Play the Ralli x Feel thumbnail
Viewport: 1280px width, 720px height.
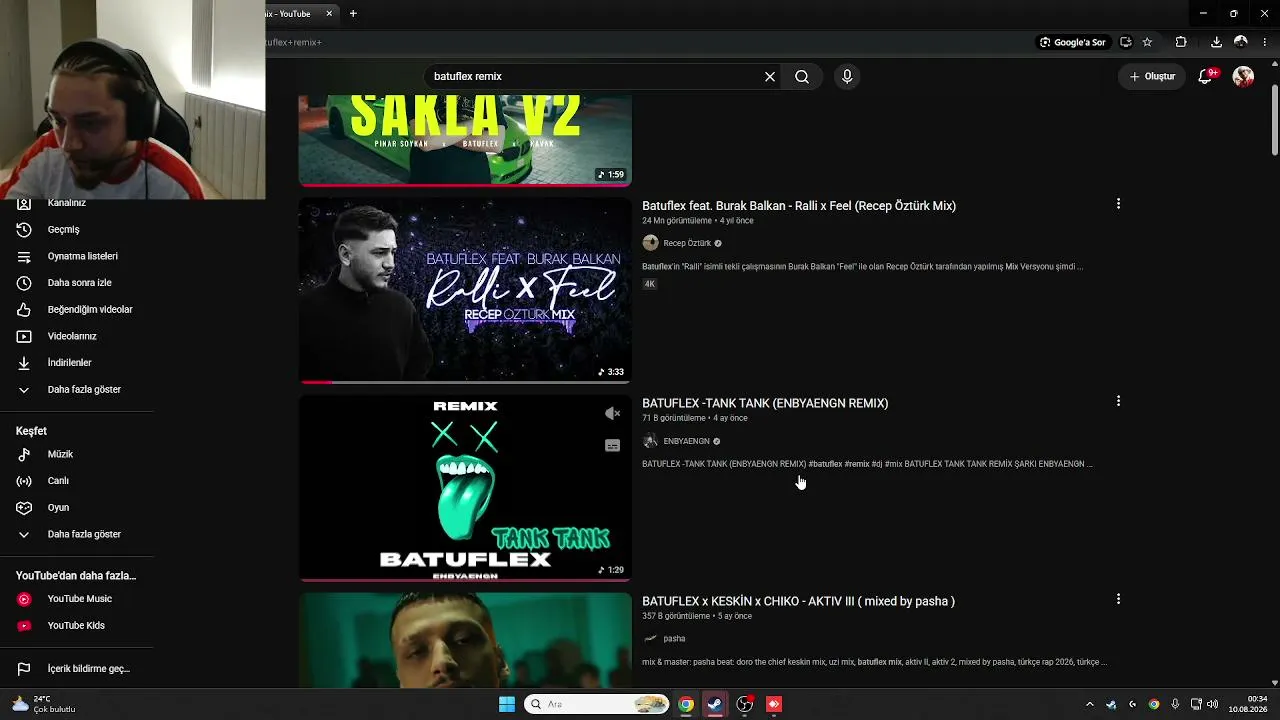tap(465, 290)
